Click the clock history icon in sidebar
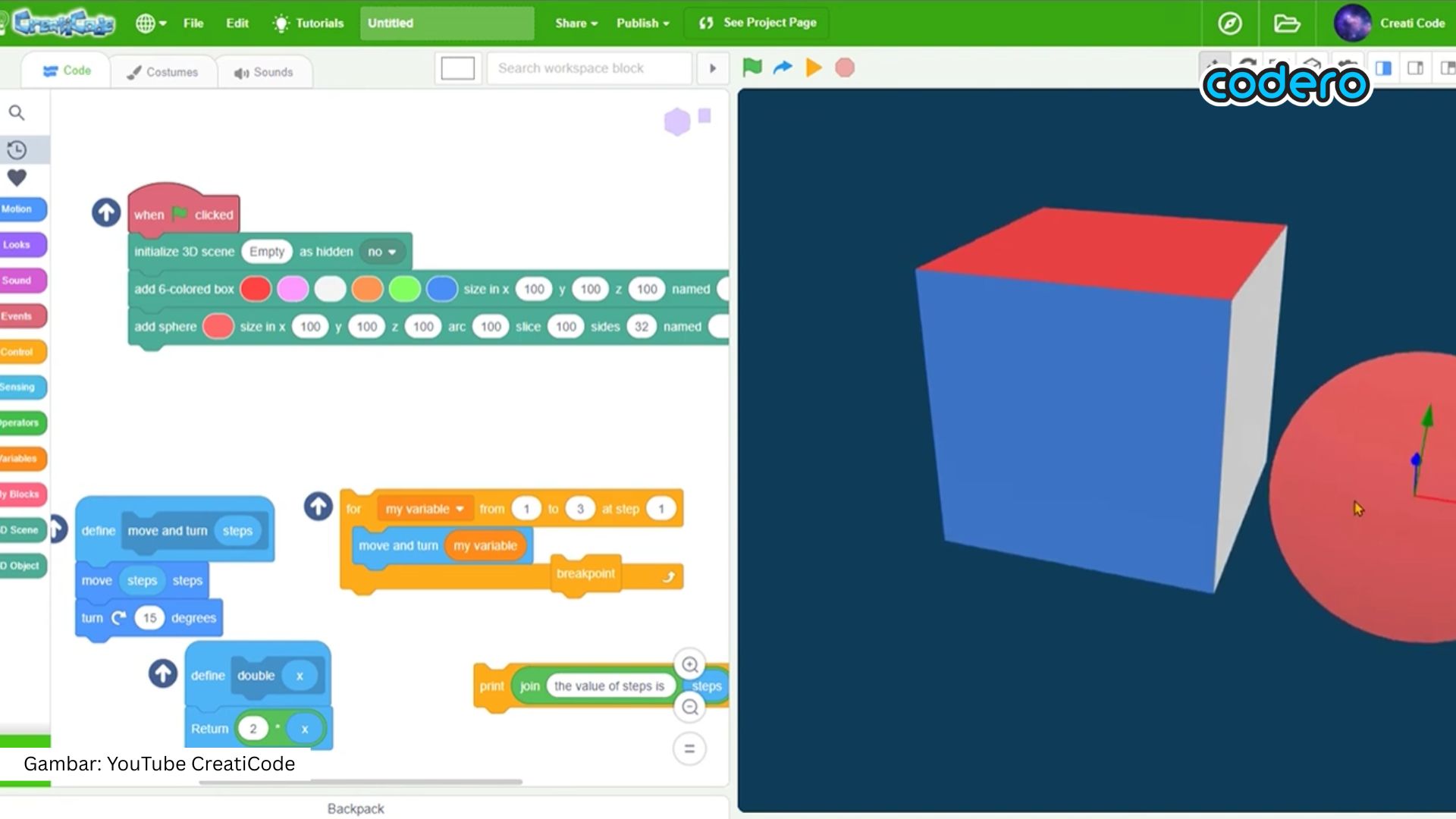Screen dimensions: 1456x819 click(x=17, y=150)
